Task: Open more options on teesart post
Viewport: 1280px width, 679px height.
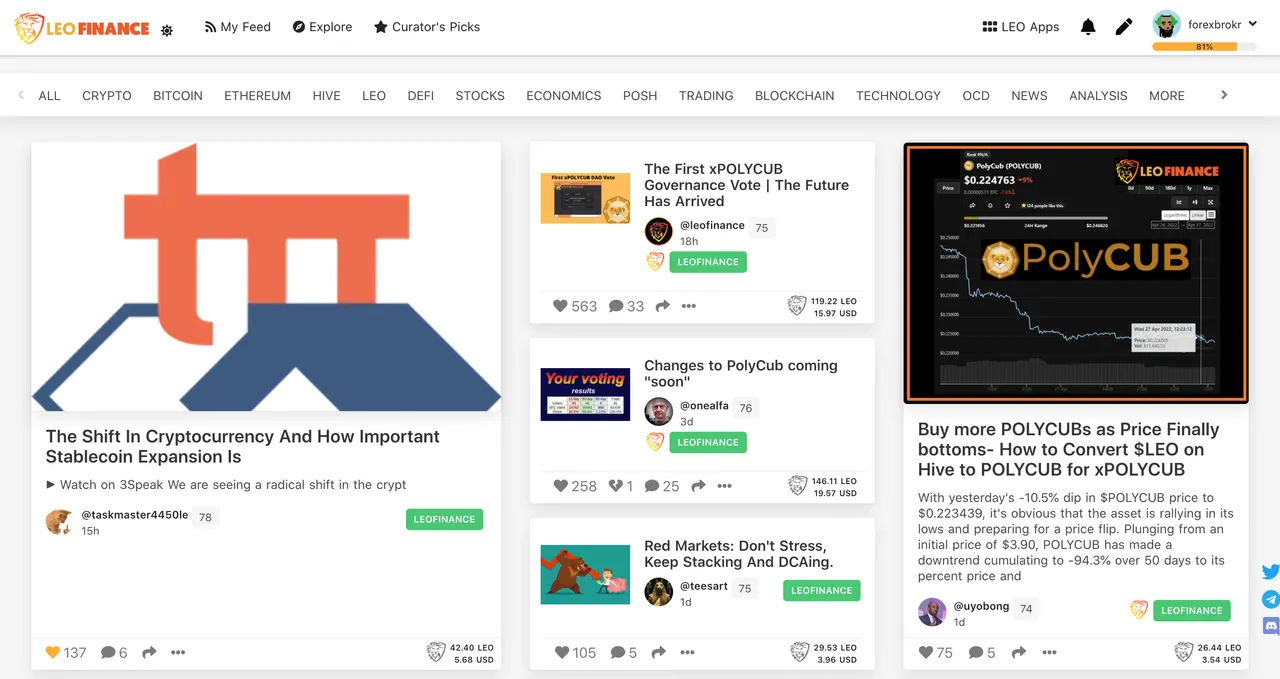Action: click(687, 652)
